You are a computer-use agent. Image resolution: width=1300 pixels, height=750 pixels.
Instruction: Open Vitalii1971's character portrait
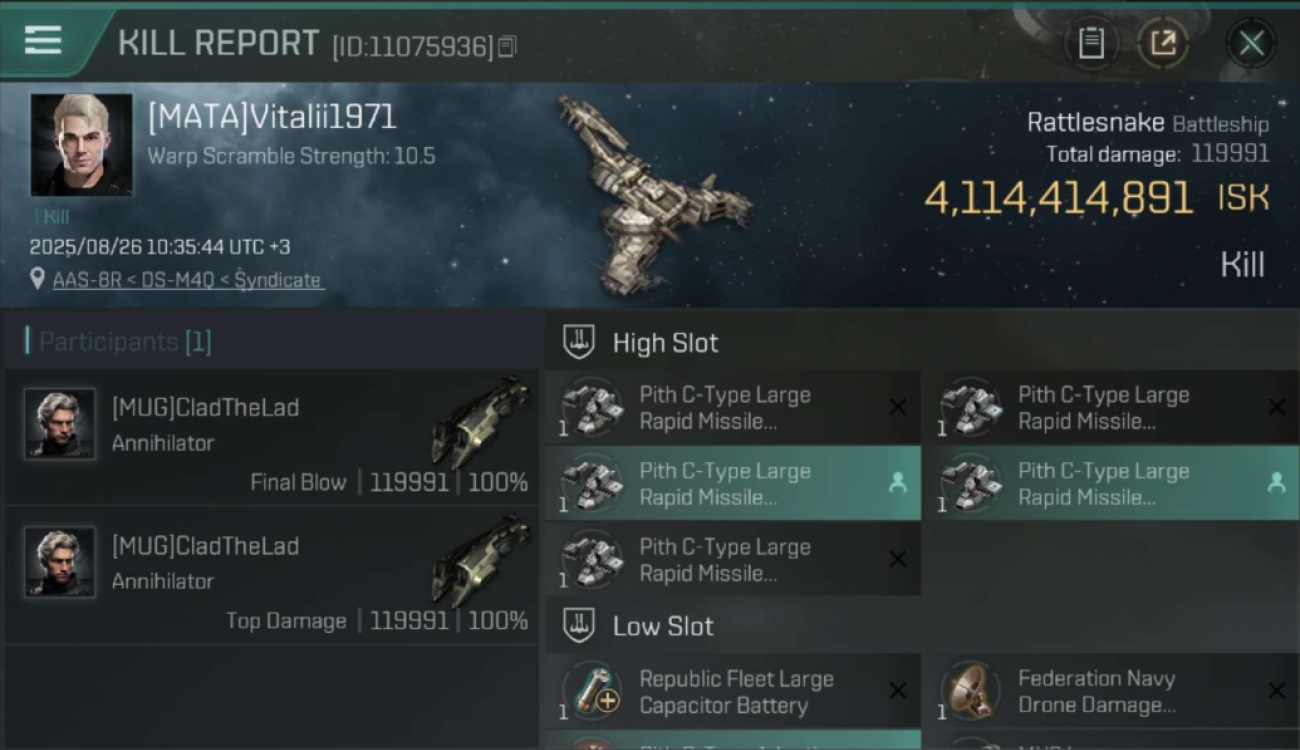(x=81, y=145)
